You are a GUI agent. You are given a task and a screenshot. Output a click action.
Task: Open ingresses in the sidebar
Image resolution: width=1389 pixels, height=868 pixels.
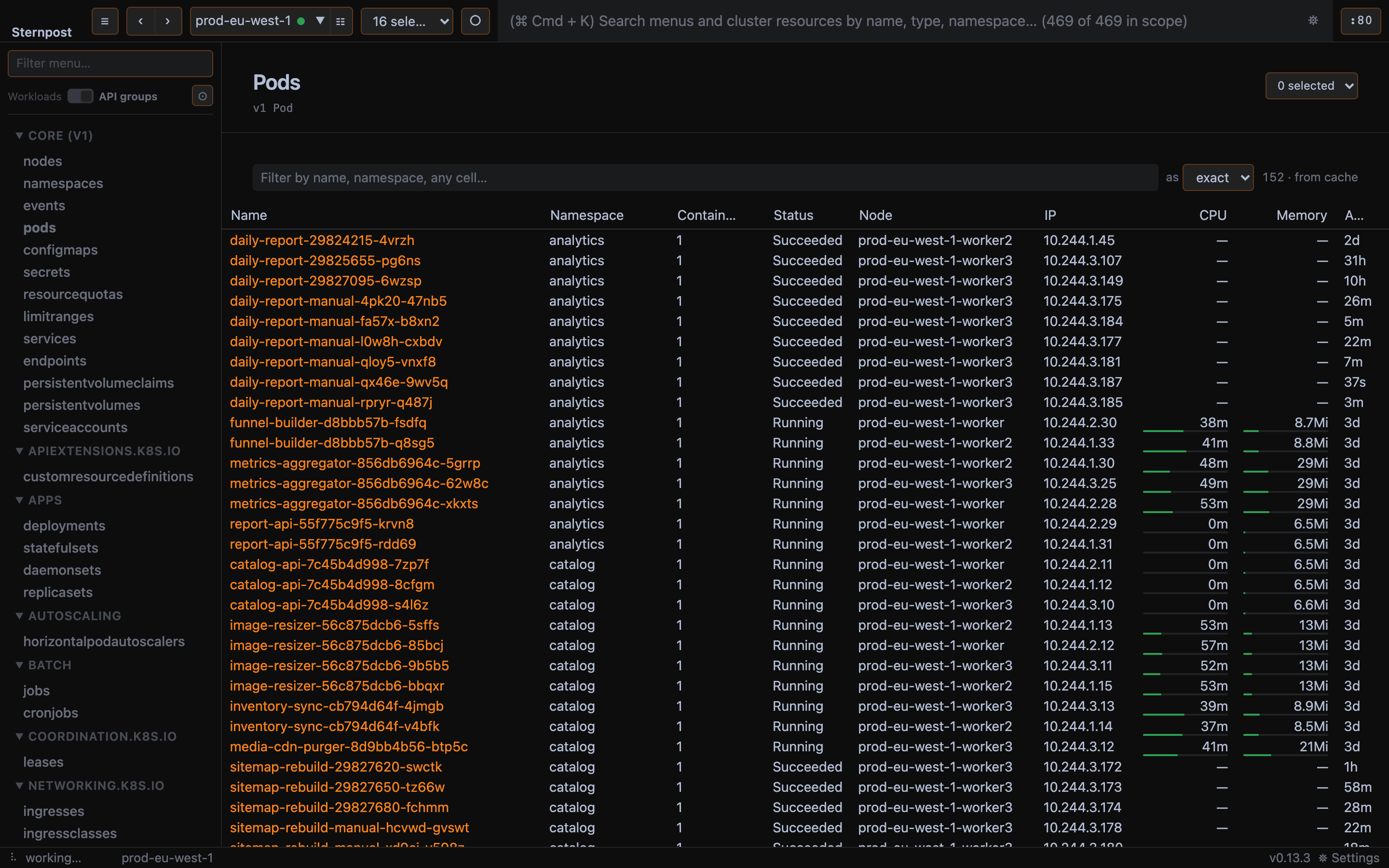tap(54, 811)
